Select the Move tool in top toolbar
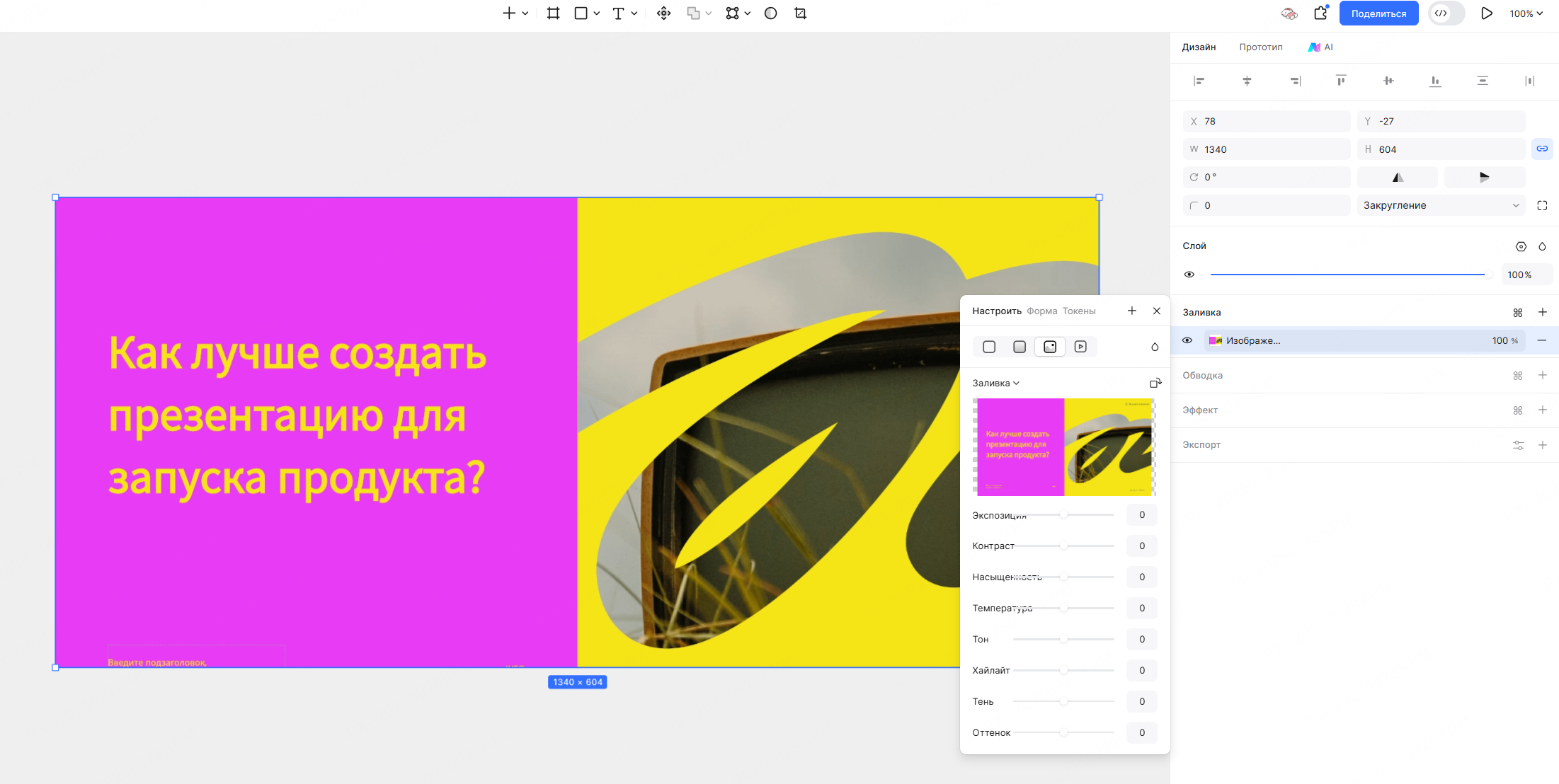Screen dimensions: 1559x784 663,13
